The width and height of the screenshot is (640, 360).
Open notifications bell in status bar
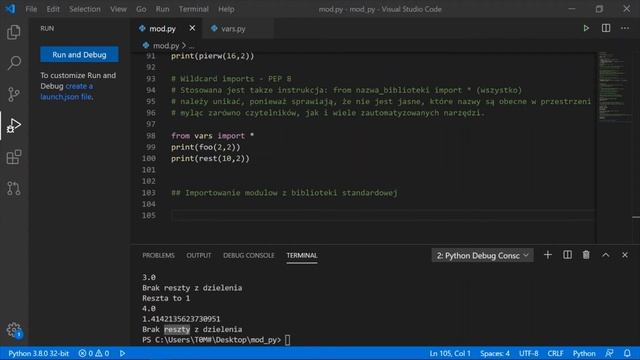pos(627,353)
